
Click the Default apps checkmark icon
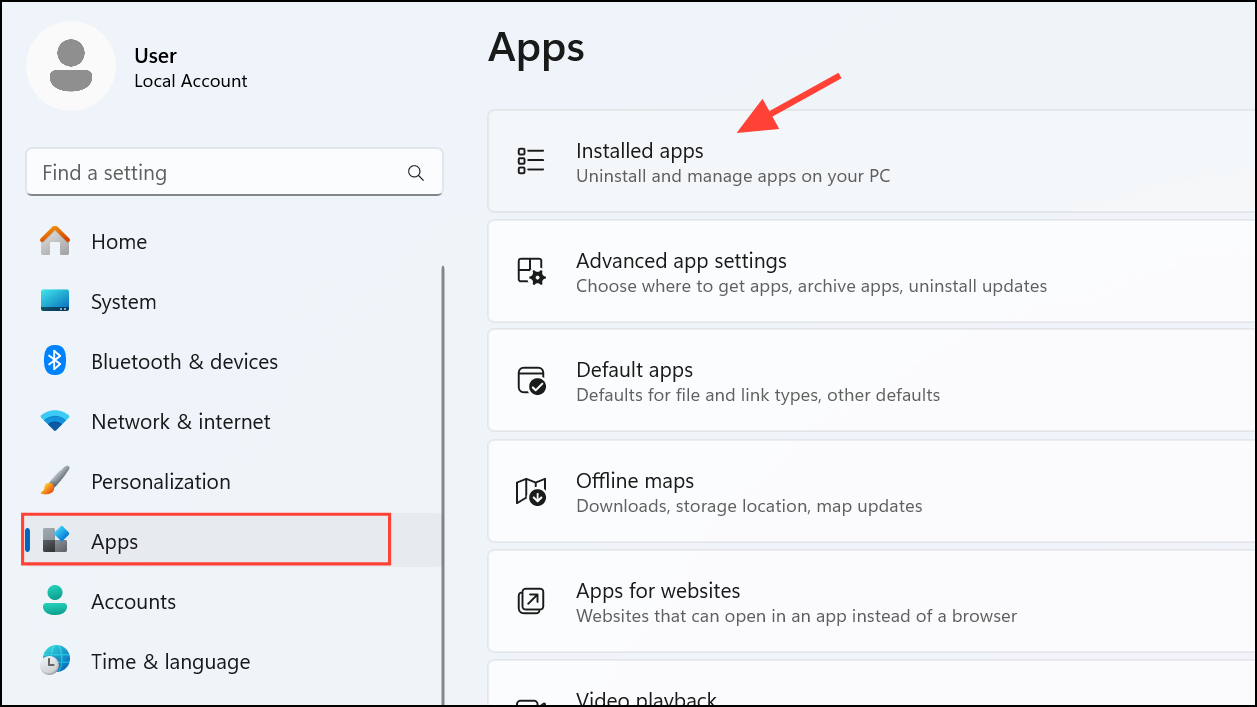(x=531, y=381)
